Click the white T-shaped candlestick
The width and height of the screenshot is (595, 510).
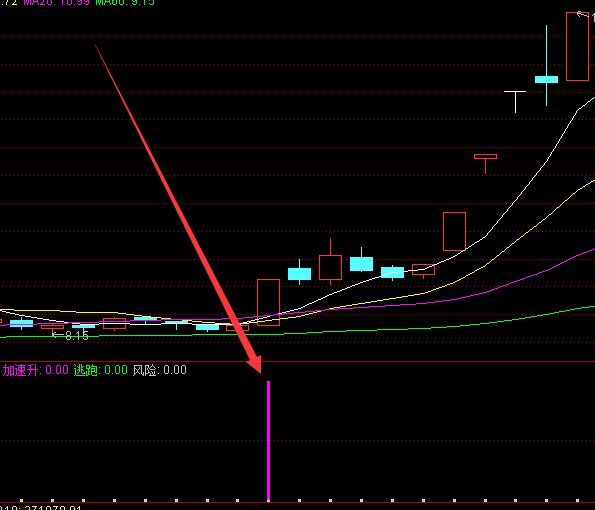pyautogui.click(x=515, y=101)
